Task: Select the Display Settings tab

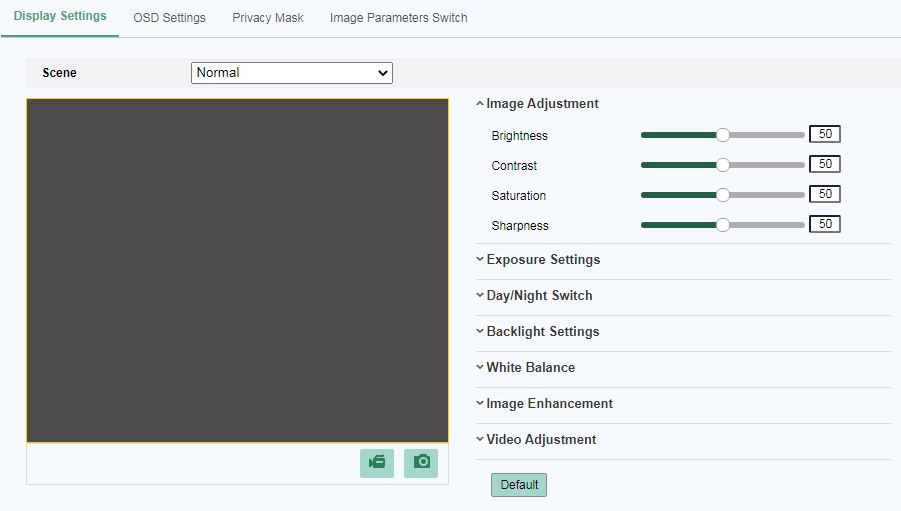Action: point(60,17)
